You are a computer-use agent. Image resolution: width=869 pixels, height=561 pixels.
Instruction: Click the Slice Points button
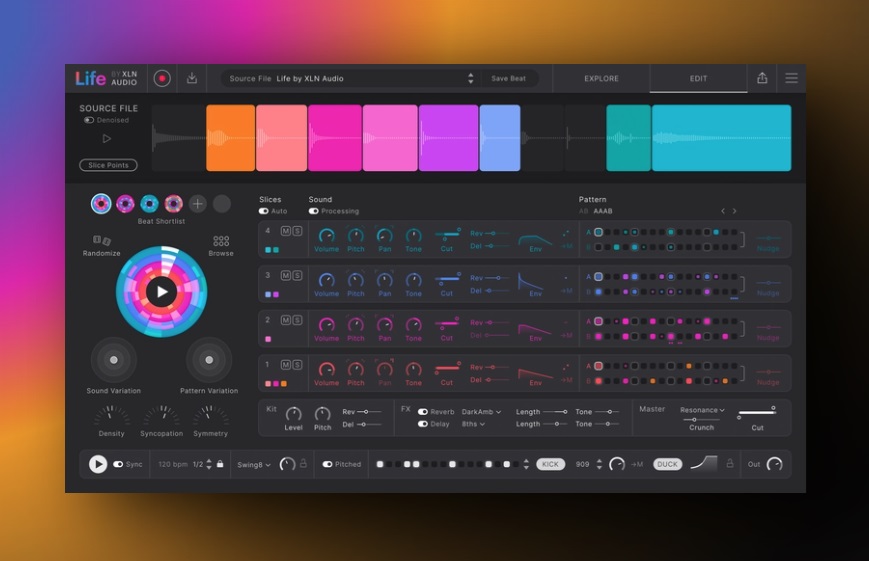(108, 165)
